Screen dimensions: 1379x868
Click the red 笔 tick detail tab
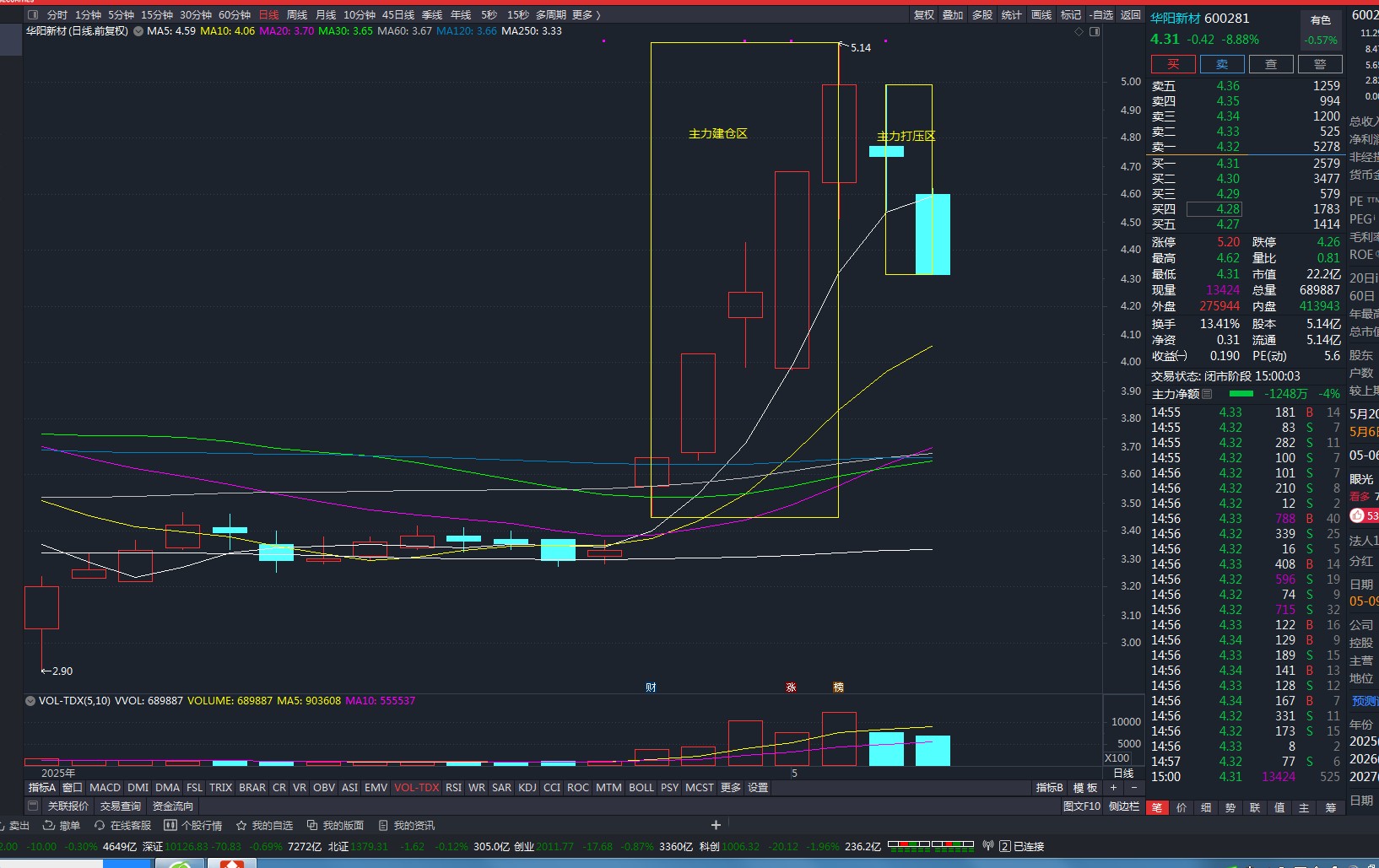[1157, 808]
